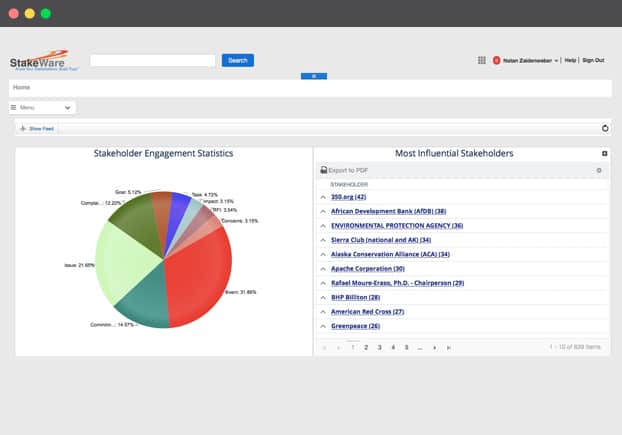The image size is (622, 435).
Task: Go to page 2 of stakeholders
Action: [x=366, y=347]
